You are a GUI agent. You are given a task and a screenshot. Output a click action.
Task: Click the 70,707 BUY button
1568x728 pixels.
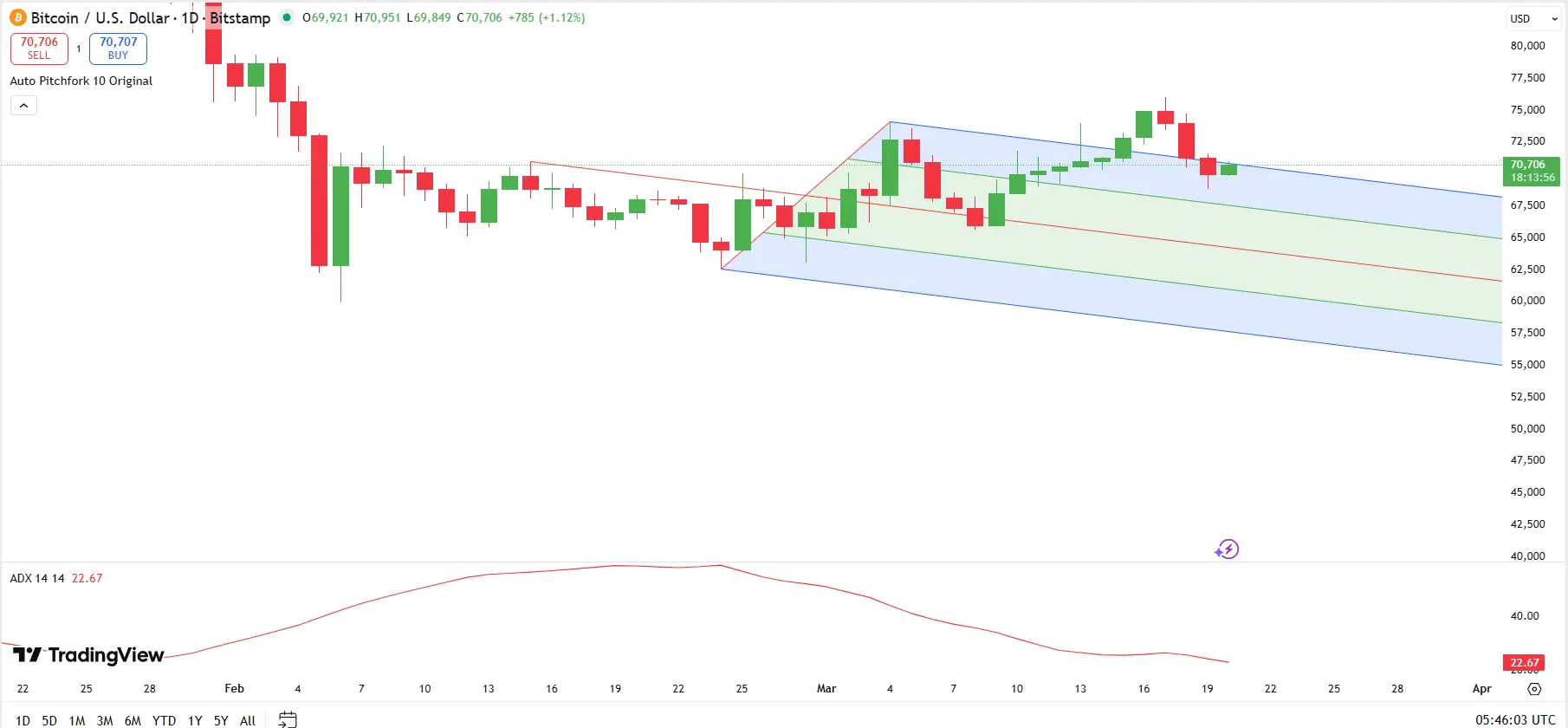pyautogui.click(x=118, y=49)
